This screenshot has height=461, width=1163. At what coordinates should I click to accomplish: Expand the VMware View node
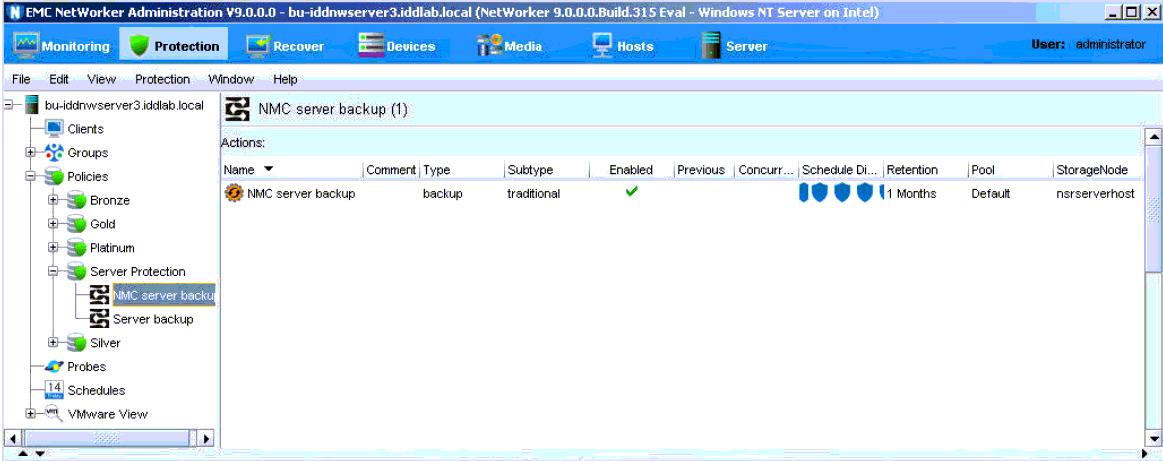(x=30, y=414)
